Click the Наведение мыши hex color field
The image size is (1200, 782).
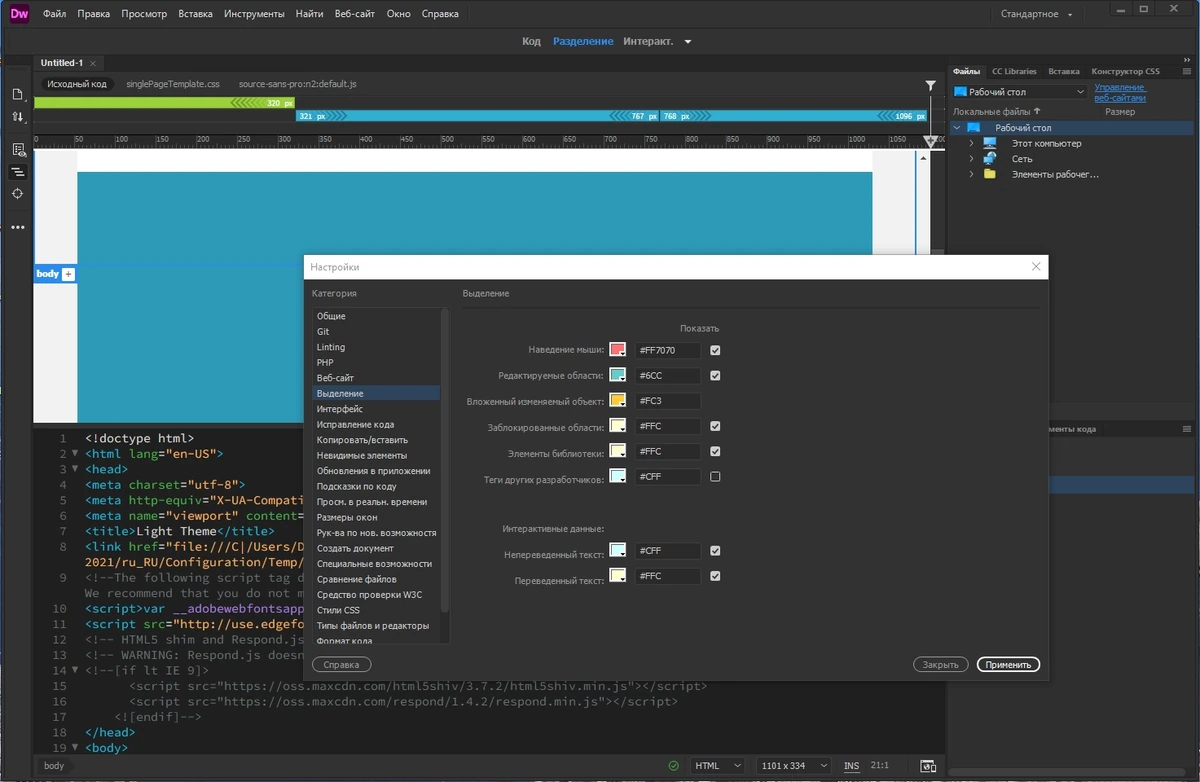click(x=668, y=350)
